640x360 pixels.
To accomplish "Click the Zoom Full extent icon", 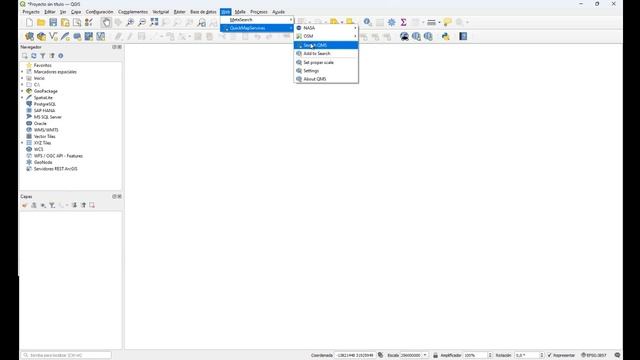I will point(154,22).
